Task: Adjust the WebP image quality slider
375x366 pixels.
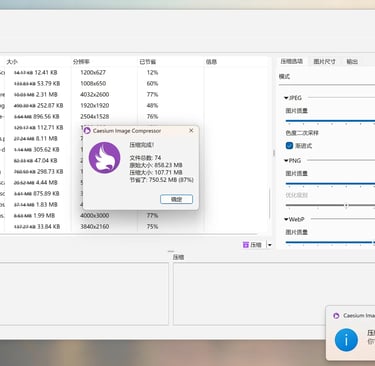Action: (x=330, y=242)
